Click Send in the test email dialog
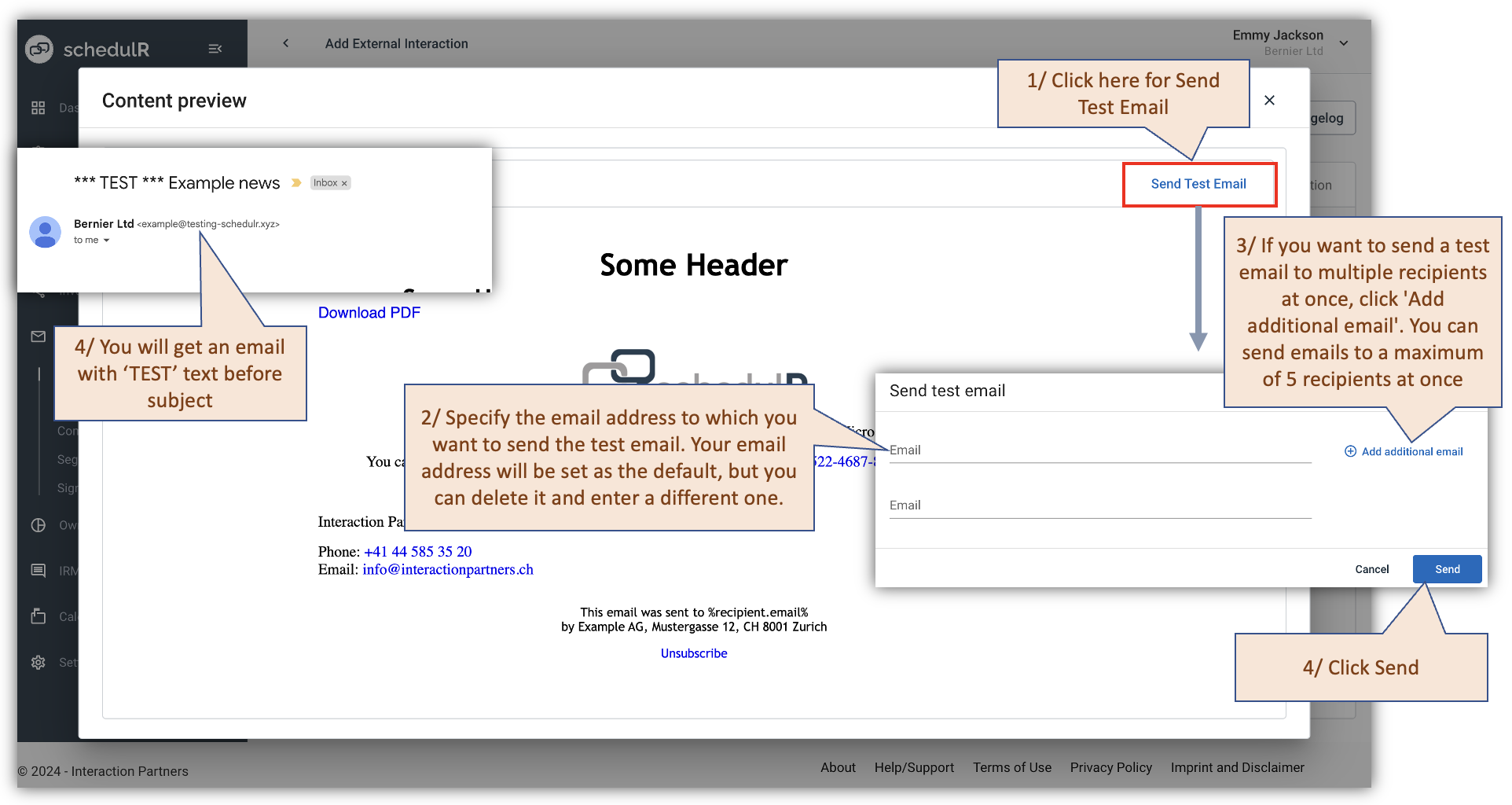1512x805 pixels. pyautogui.click(x=1447, y=568)
